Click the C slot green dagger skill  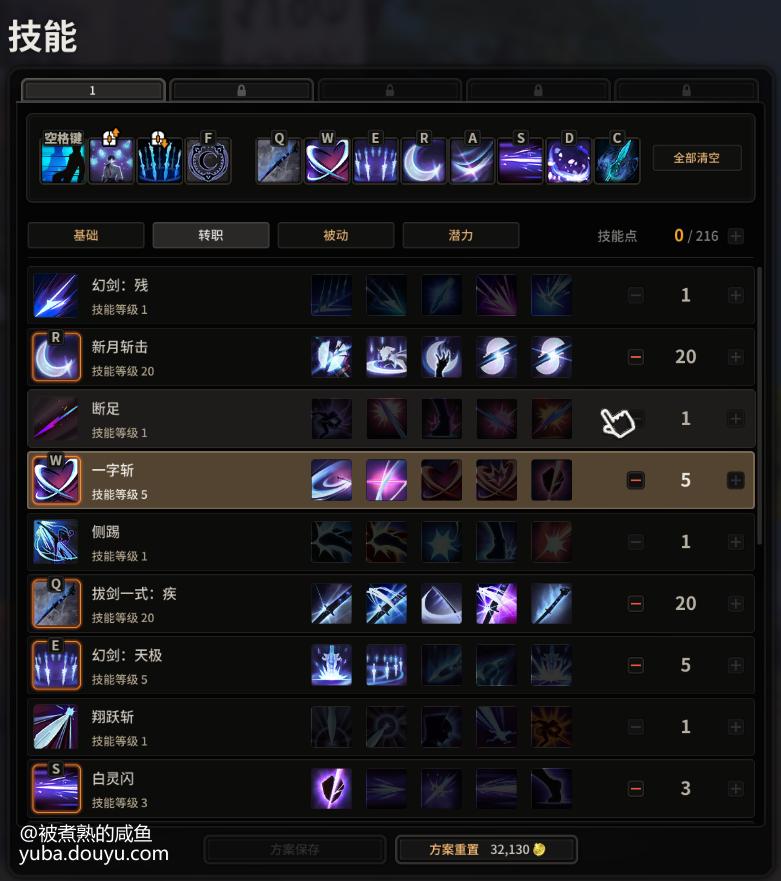[617, 161]
